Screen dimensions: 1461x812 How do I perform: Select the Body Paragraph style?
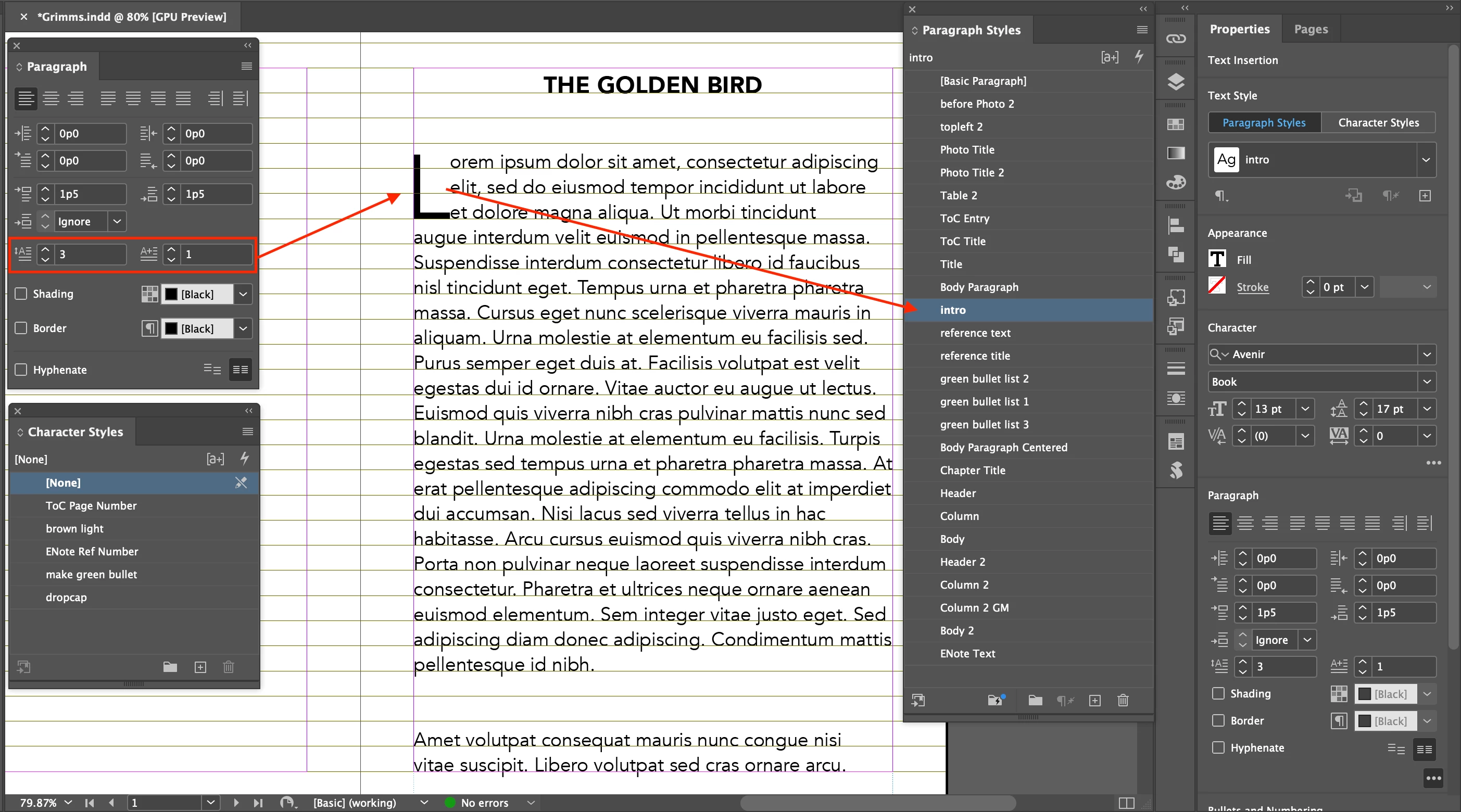click(x=979, y=287)
